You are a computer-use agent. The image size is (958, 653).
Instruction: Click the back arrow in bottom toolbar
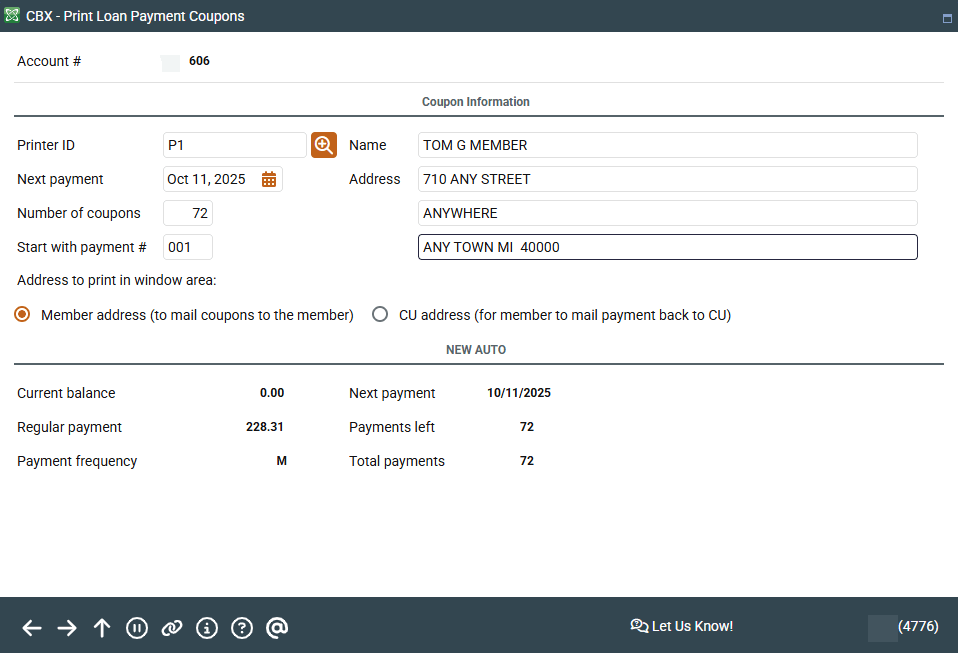pyautogui.click(x=32, y=627)
